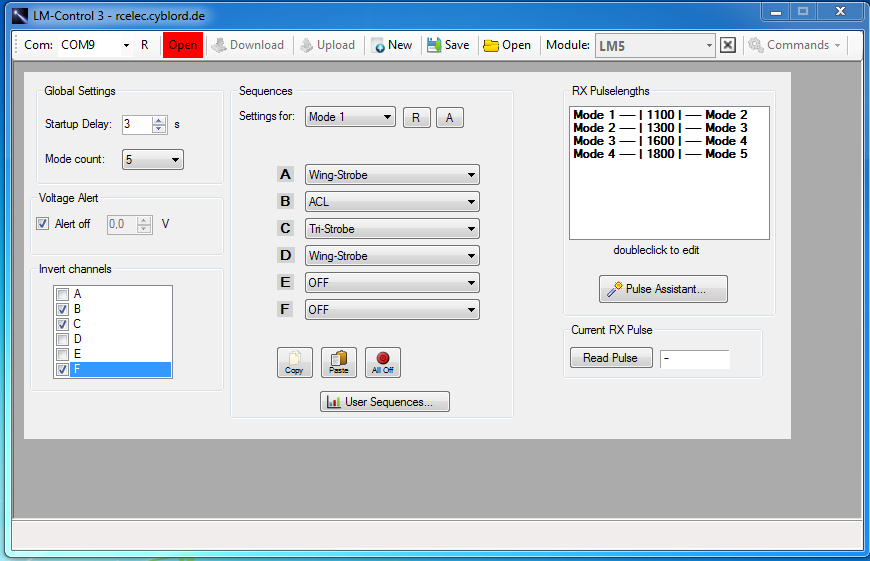Check Invert channel A checkbox
Screen dimensions: 870x561
63,294
